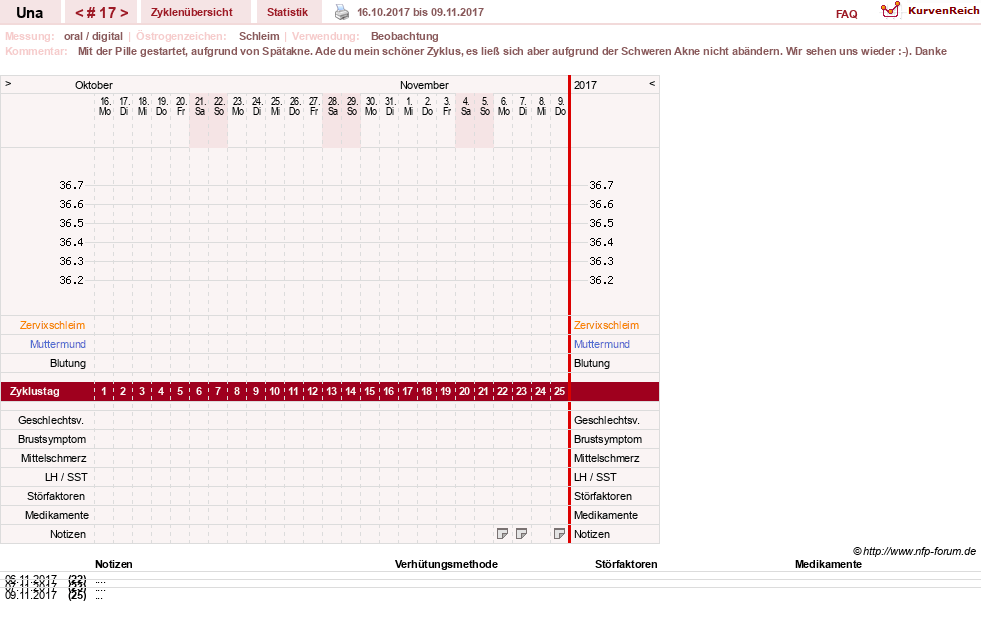981x643 pixels.
Task: Click the oral / digital Messung value
Action: pos(93,36)
